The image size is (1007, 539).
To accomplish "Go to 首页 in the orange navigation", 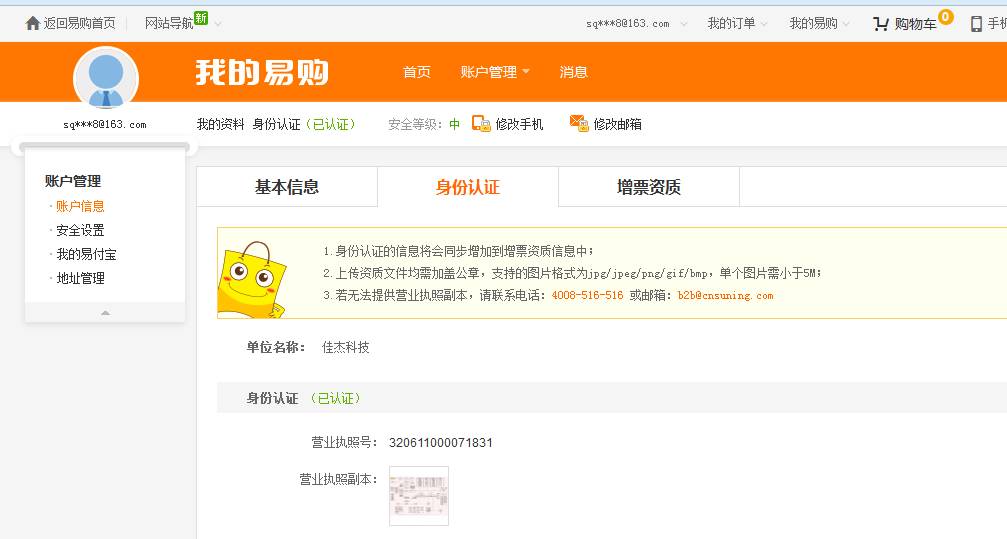I will (x=417, y=72).
